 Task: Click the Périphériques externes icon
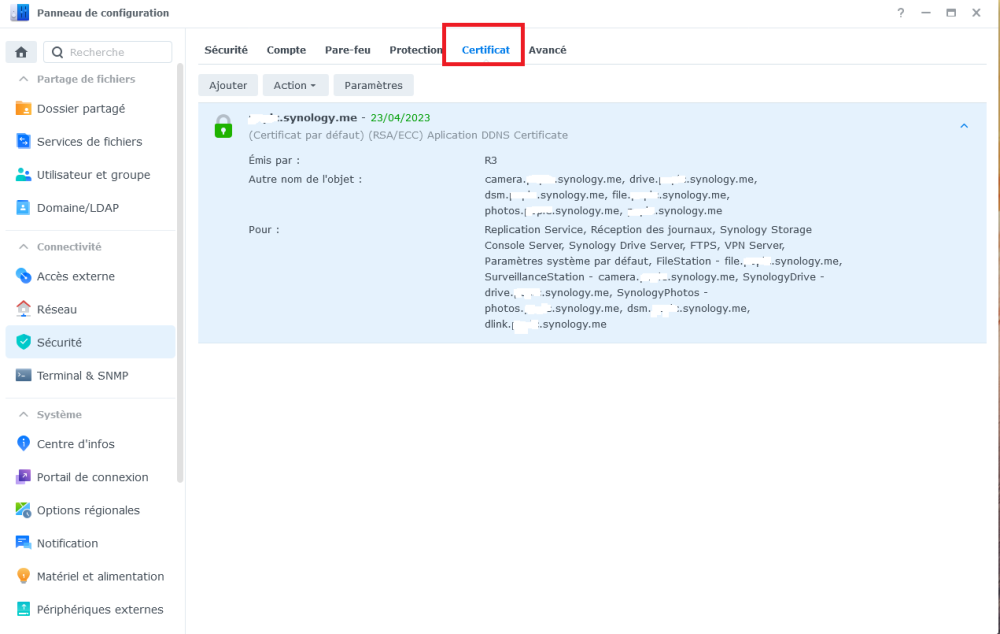pos(24,610)
